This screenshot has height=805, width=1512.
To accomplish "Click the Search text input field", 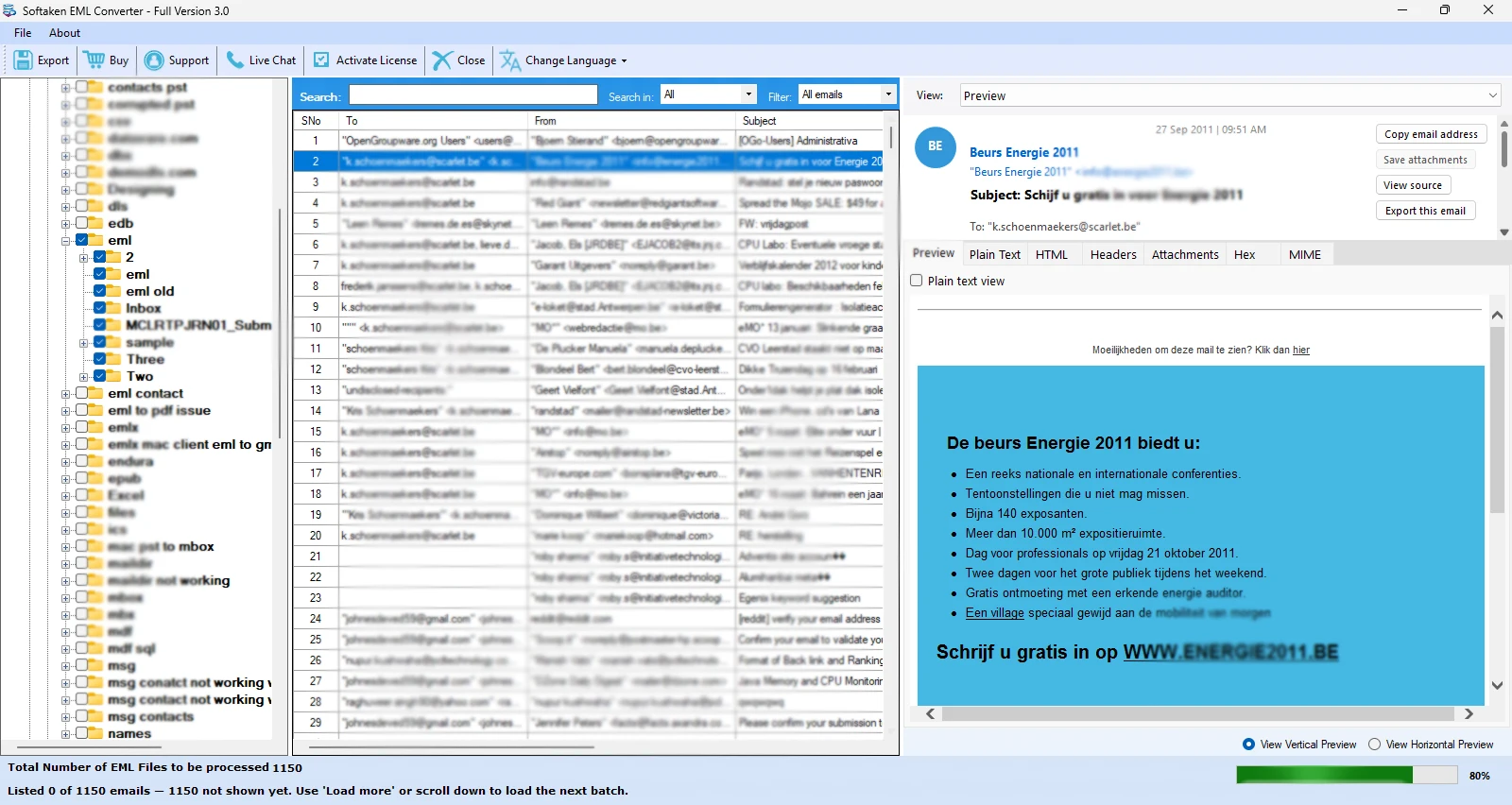I will (473, 95).
